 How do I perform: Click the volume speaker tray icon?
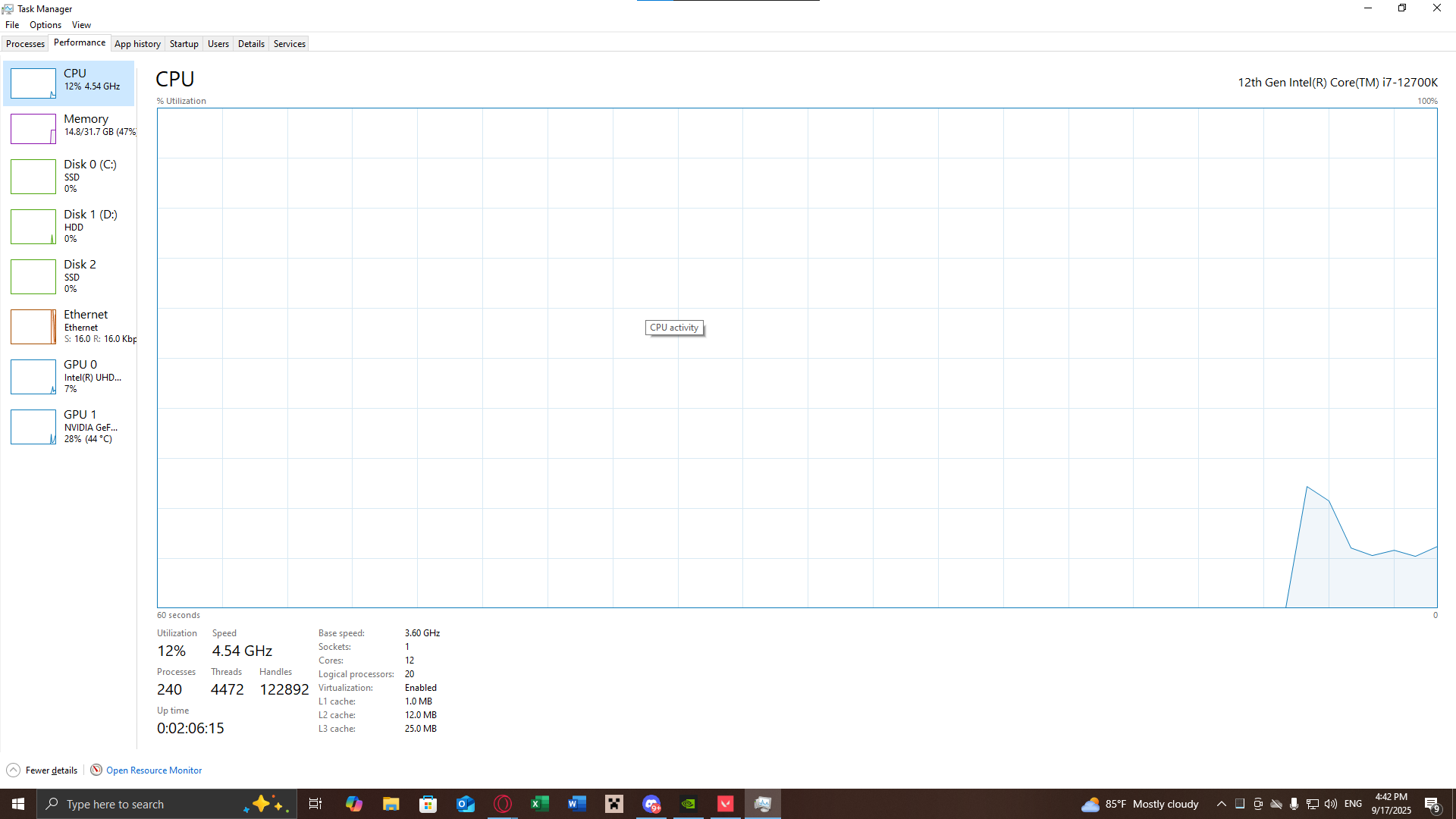click(x=1331, y=804)
